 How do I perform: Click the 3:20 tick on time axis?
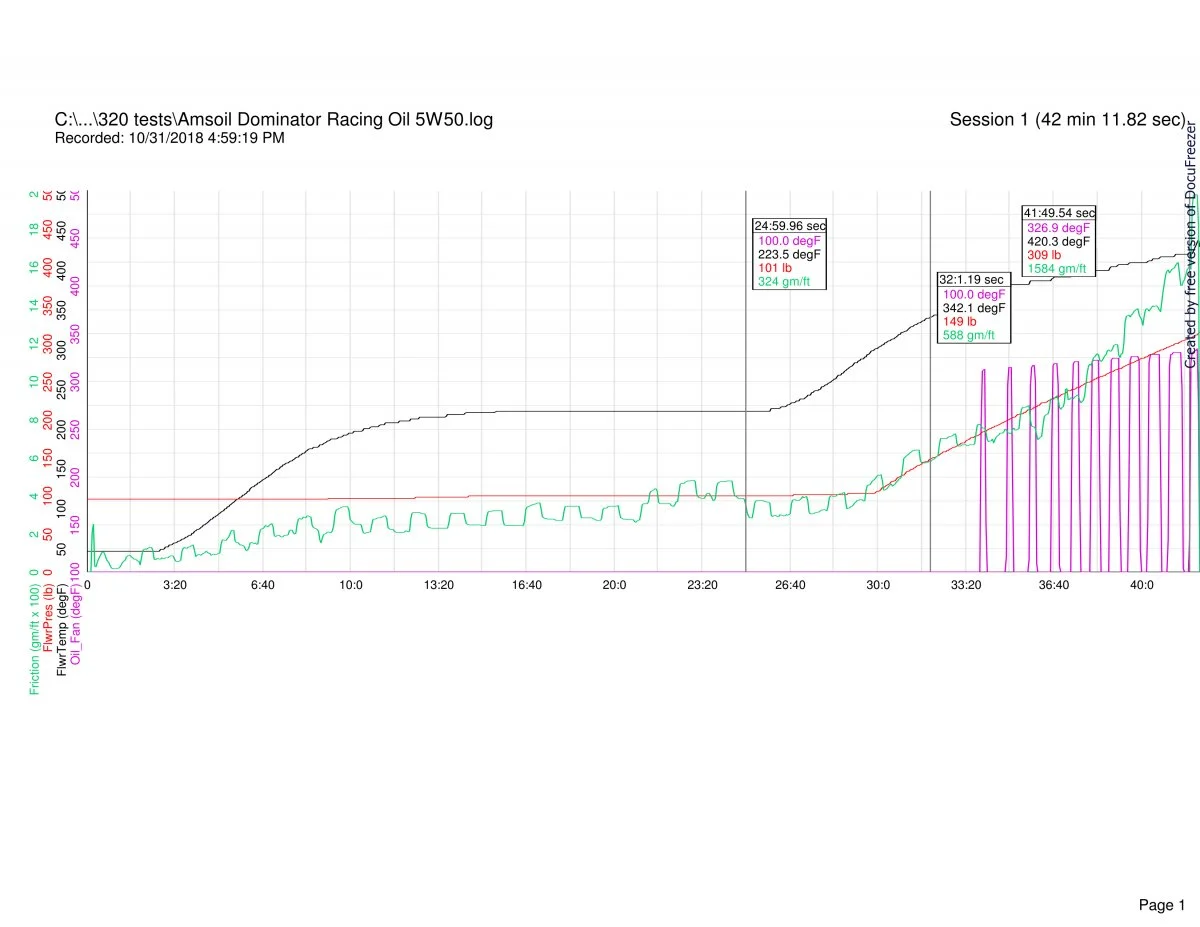tap(175, 585)
